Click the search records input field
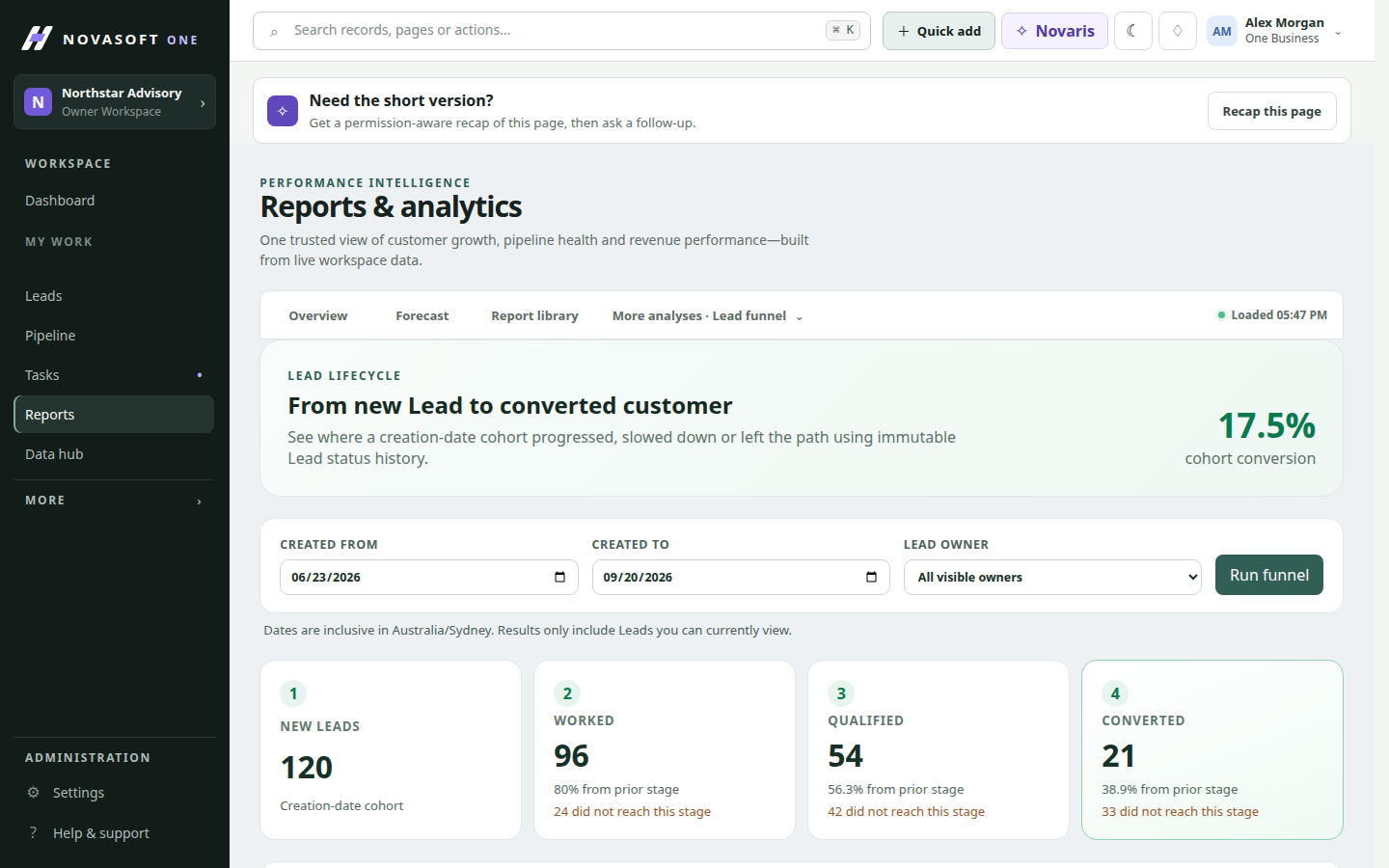Image resolution: width=1389 pixels, height=868 pixels. pyautogui.click(x=561, y=31)
